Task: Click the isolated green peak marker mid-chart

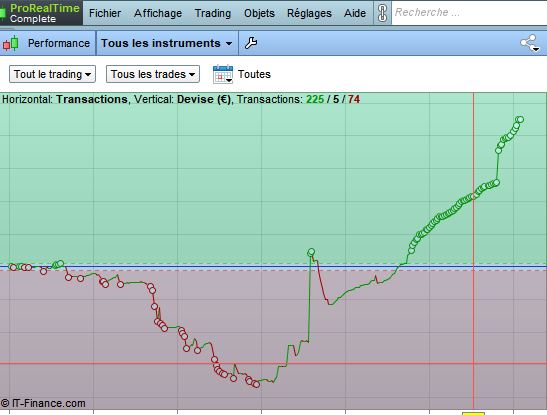Action: [311, 252]
